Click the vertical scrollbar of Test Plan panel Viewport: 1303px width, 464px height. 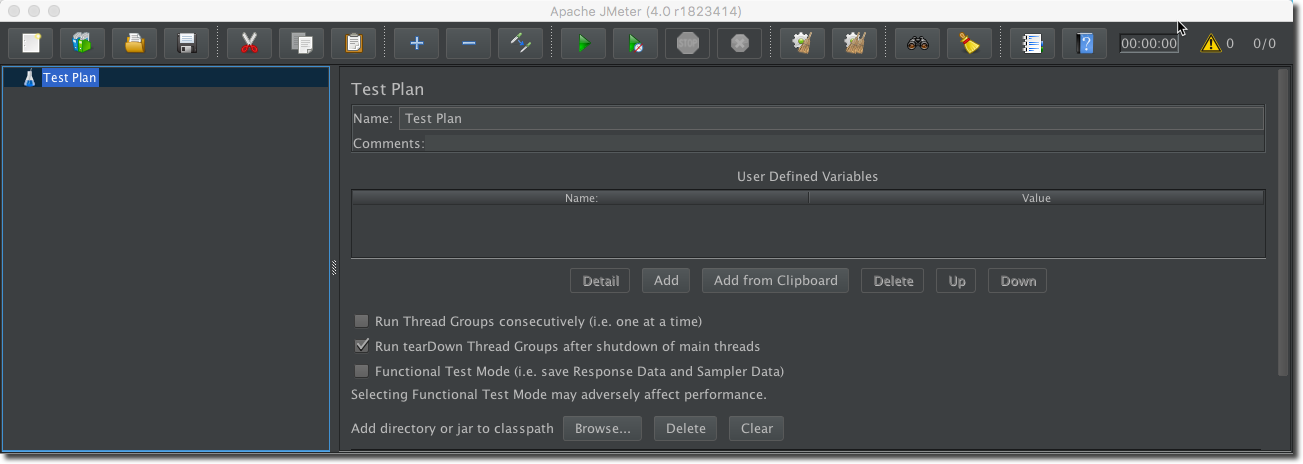coord(1283,222)
